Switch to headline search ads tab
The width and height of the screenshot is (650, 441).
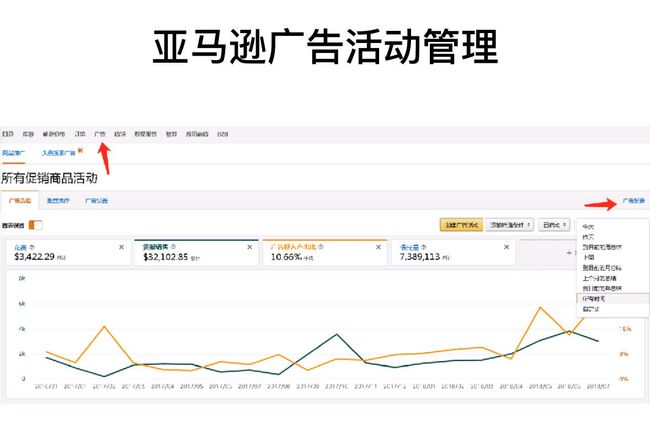pos(58,153)
